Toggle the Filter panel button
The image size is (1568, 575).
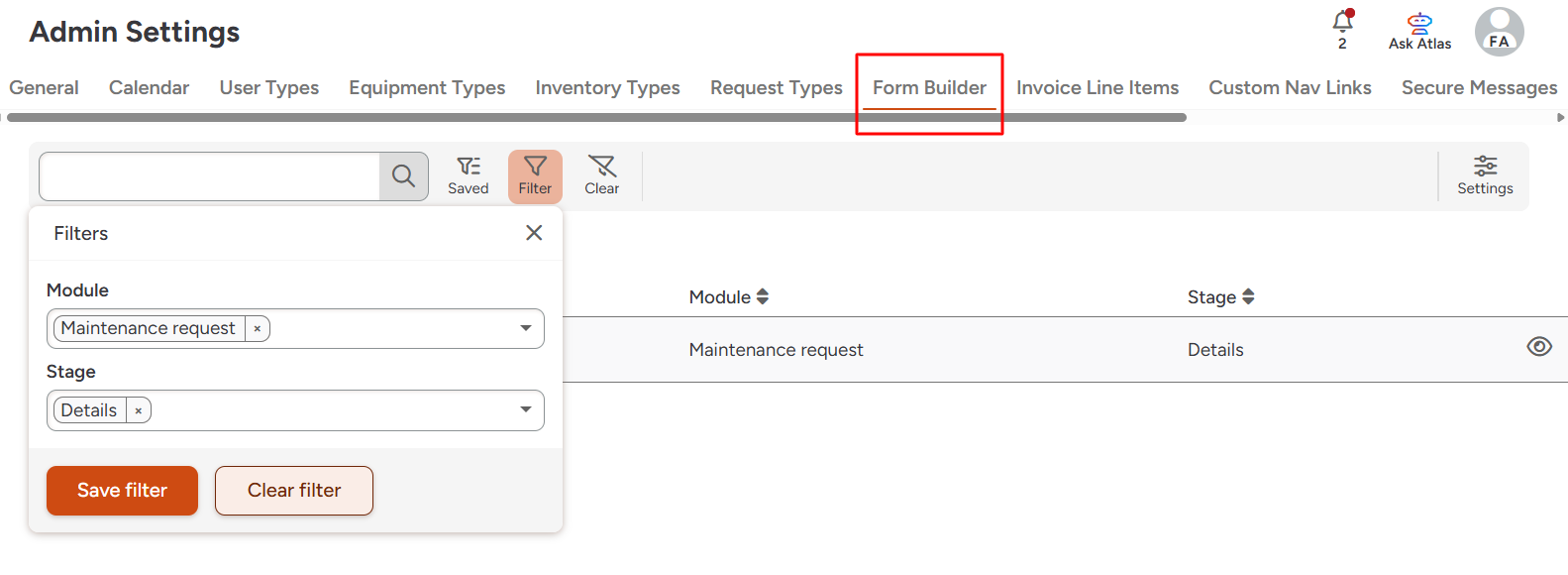click(535, 175)
